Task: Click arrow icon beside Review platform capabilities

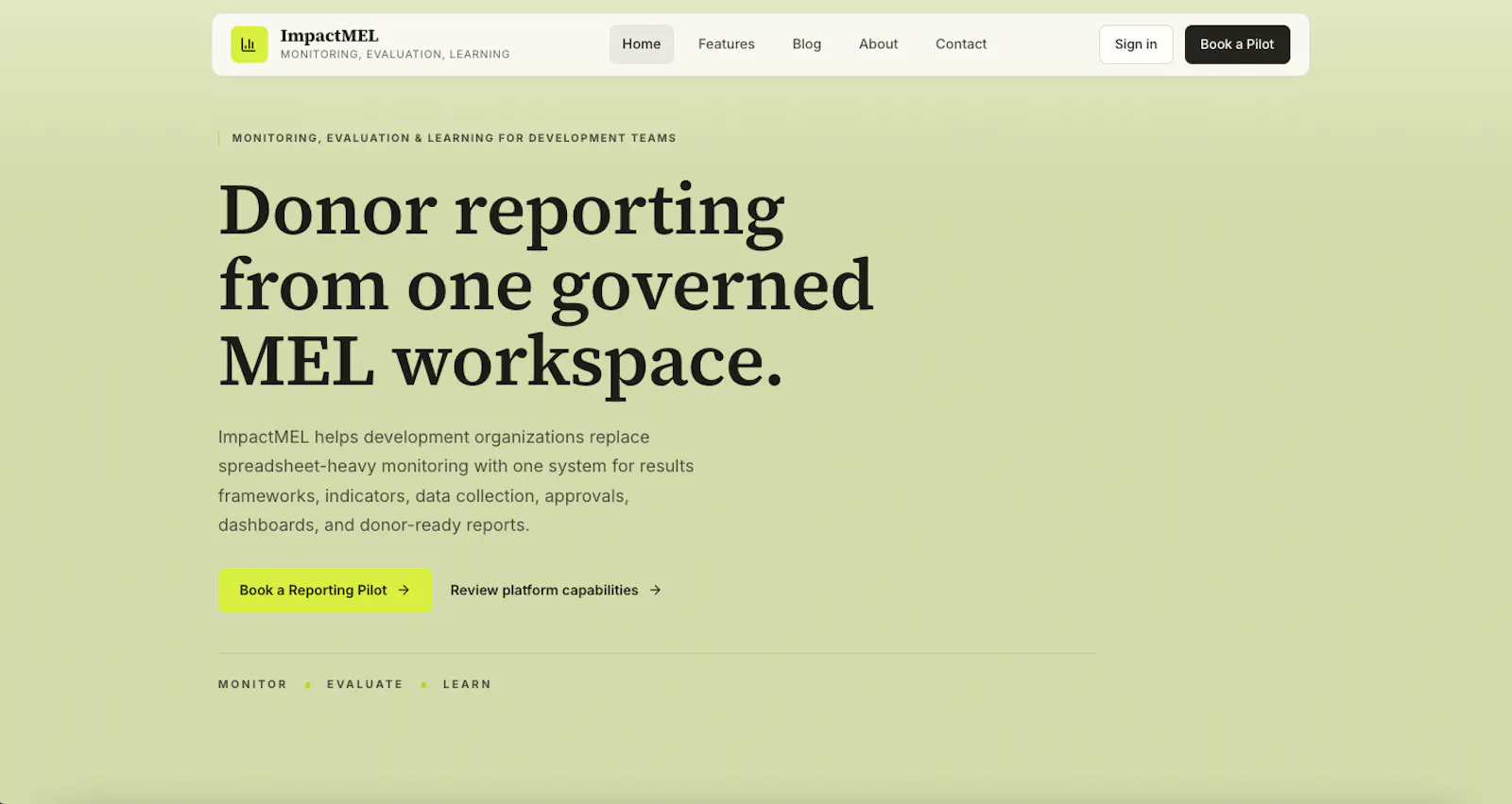Action: 655,590
